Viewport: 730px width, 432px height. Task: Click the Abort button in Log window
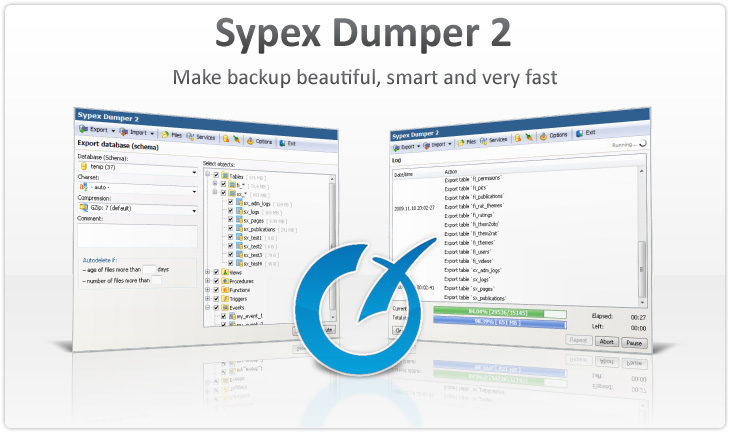click(x=606, y=342)
